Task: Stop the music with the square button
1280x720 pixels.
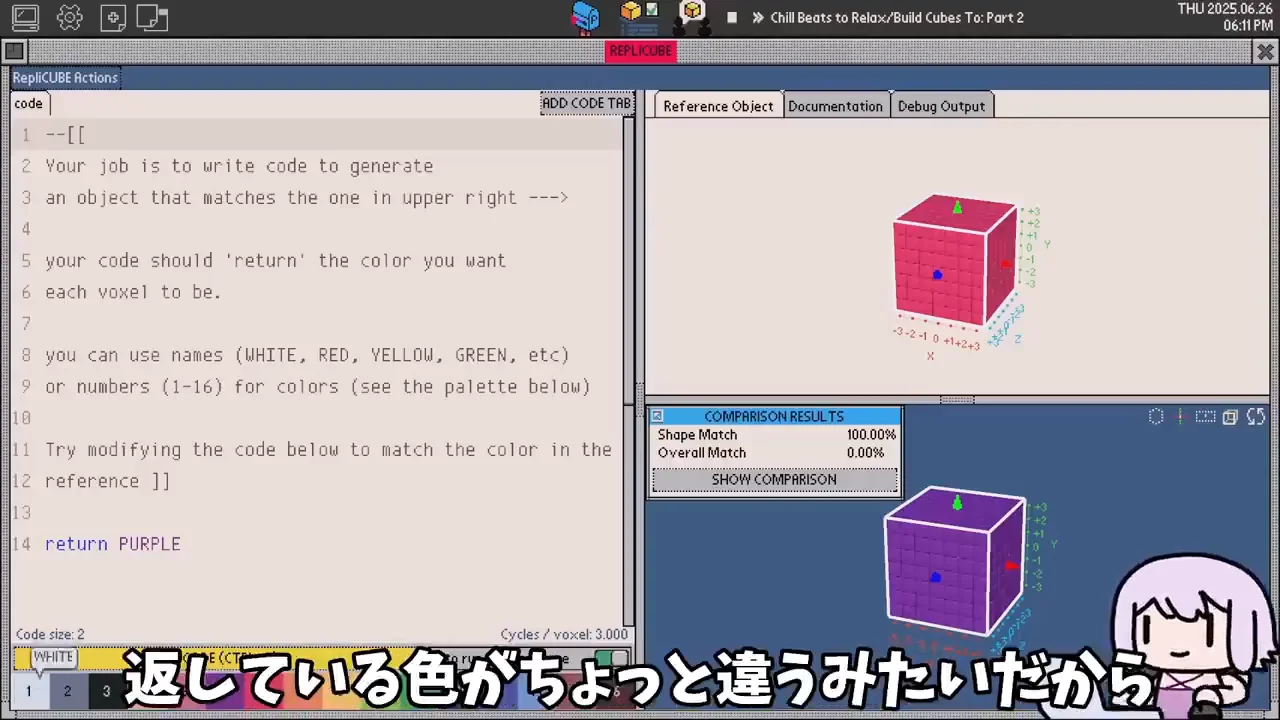Action: [x=732, y=17]
